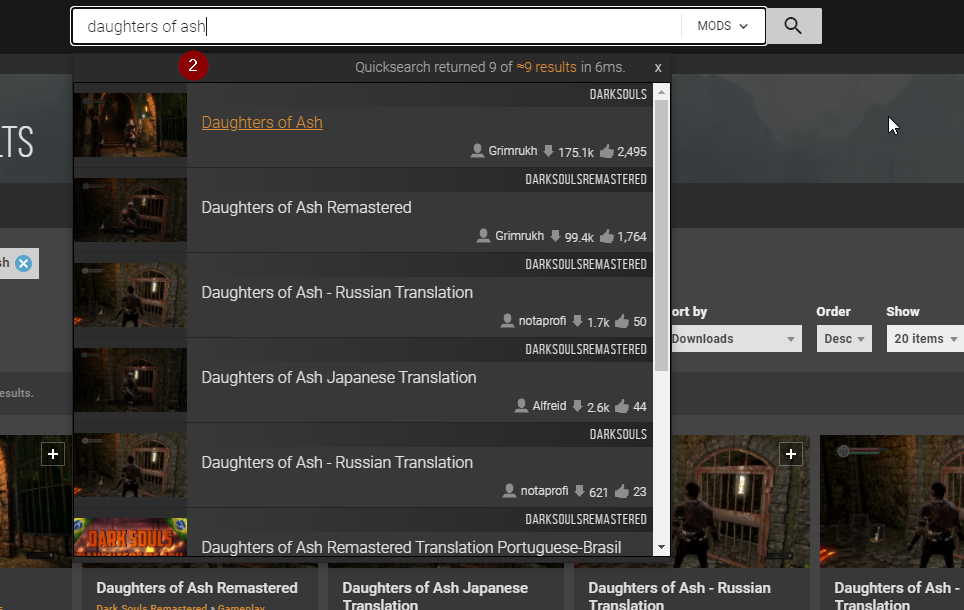
Task: Click the magnifying glass search button
Action: pos(793,26)
